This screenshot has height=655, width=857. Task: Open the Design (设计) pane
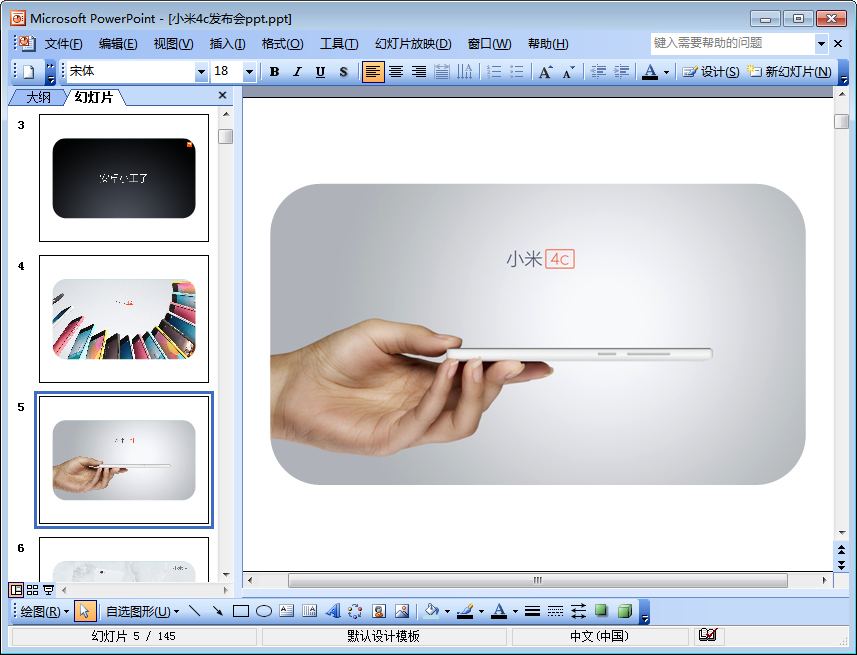(711, 72)
